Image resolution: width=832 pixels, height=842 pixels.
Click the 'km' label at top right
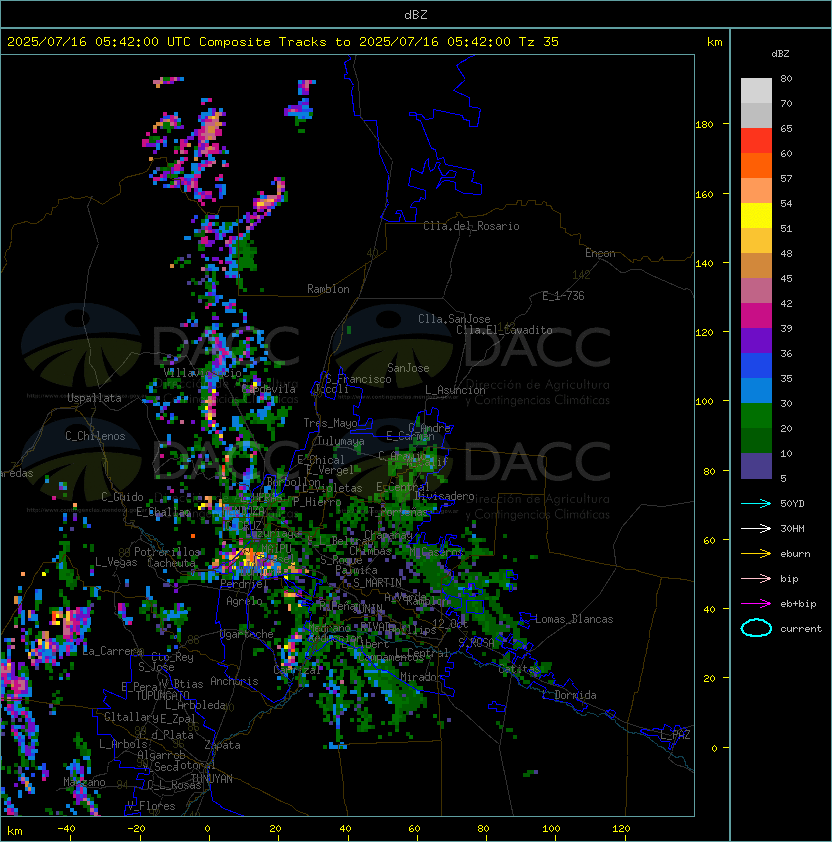(714, 42)
